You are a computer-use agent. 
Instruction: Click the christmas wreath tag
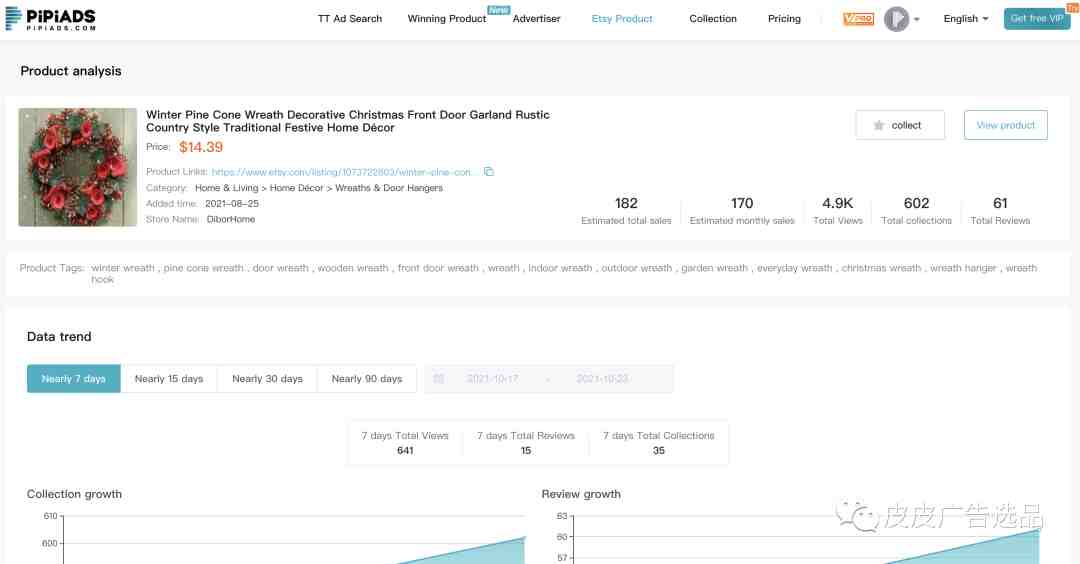(881, 268)
